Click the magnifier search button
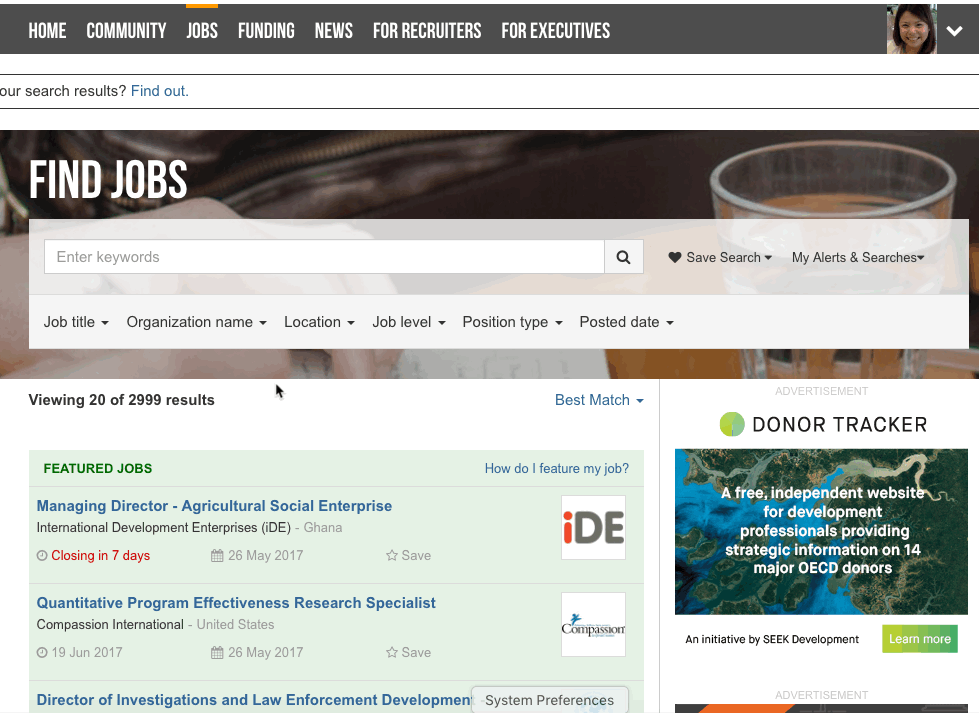This screenshot has height=713, width=979. coord(623,257)
